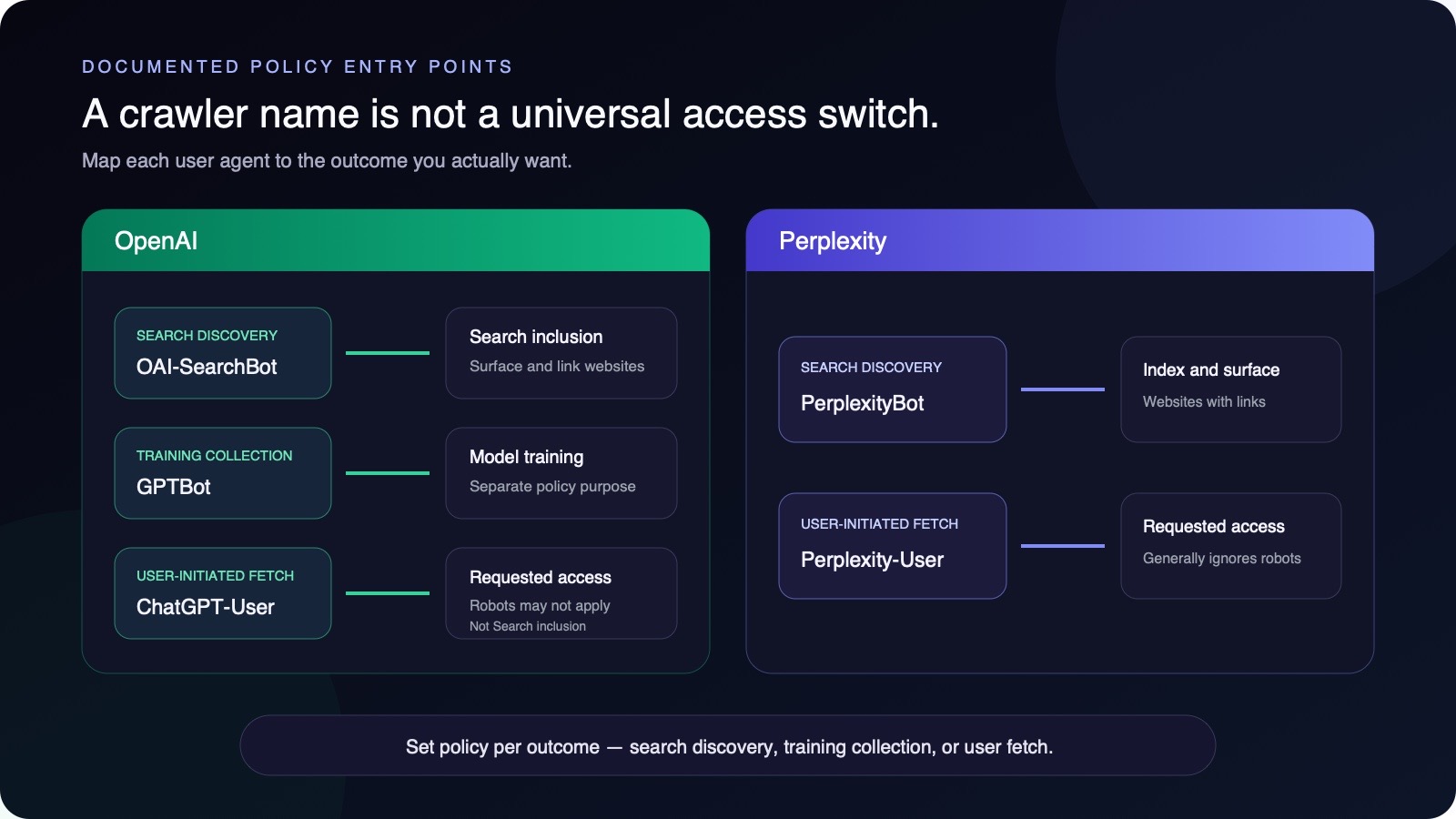The image size is (1456, 819).
Task: Click the OpenAI Requested access card
Action: point(561,593)
